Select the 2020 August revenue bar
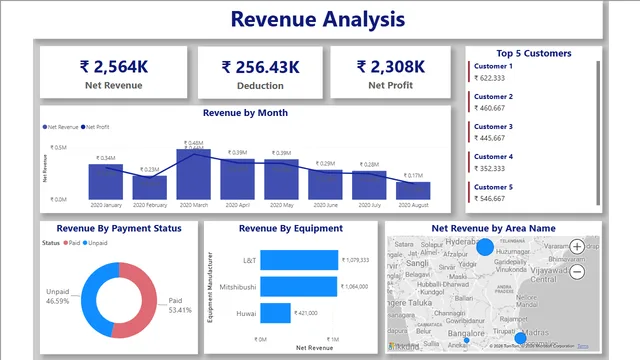The image size is (640, 360). (x=413, y=191)
